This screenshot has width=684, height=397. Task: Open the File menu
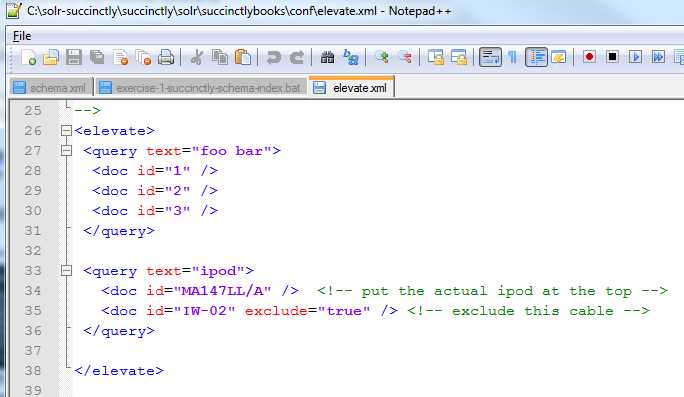(x=22, y=36)
